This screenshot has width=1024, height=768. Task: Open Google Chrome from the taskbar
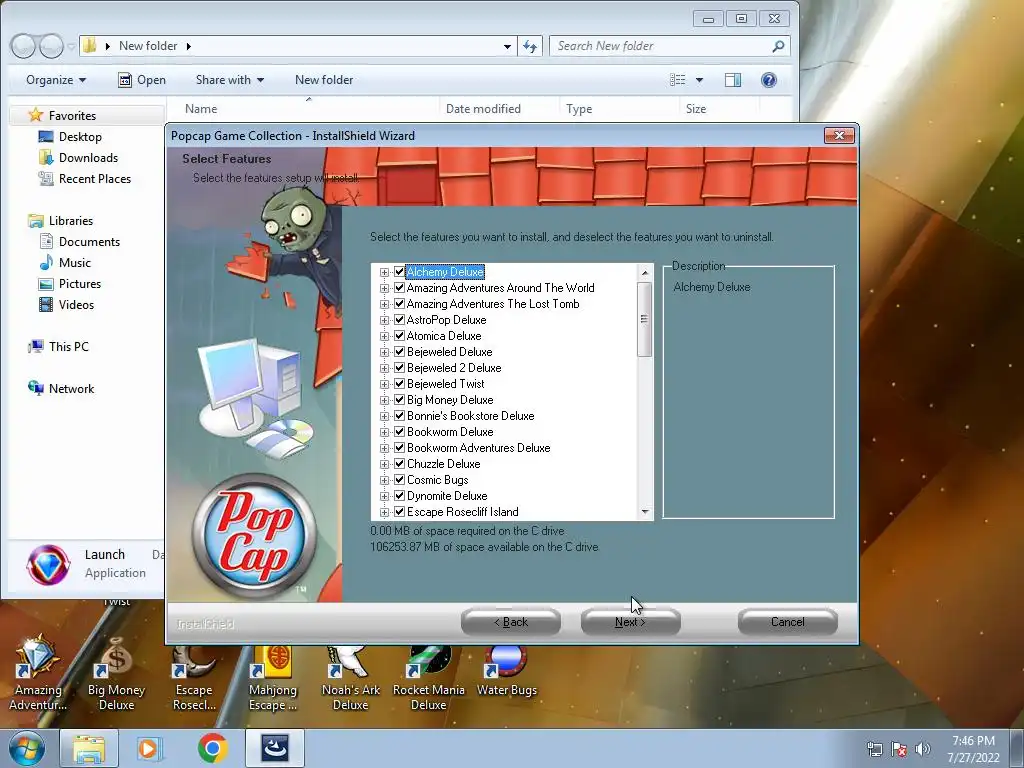click(x=212, y=748)
